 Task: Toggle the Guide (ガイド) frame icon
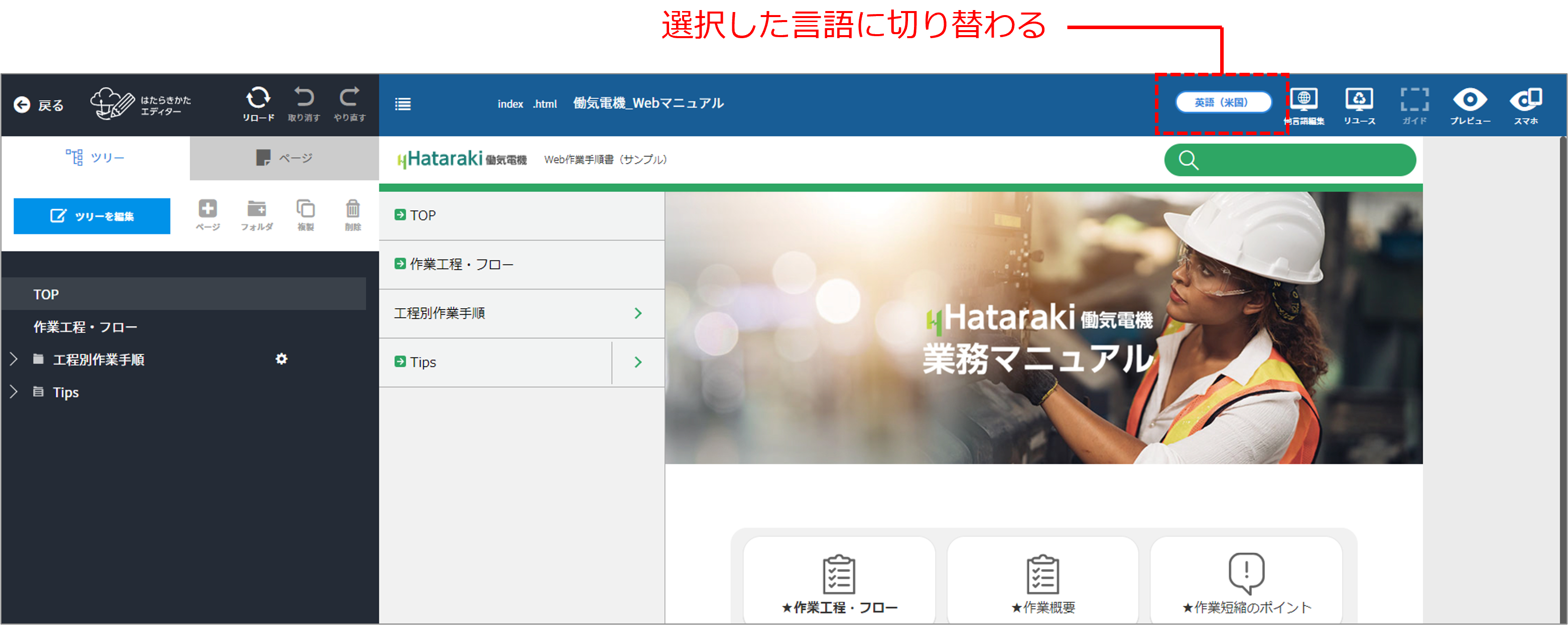click(1414, 100)
